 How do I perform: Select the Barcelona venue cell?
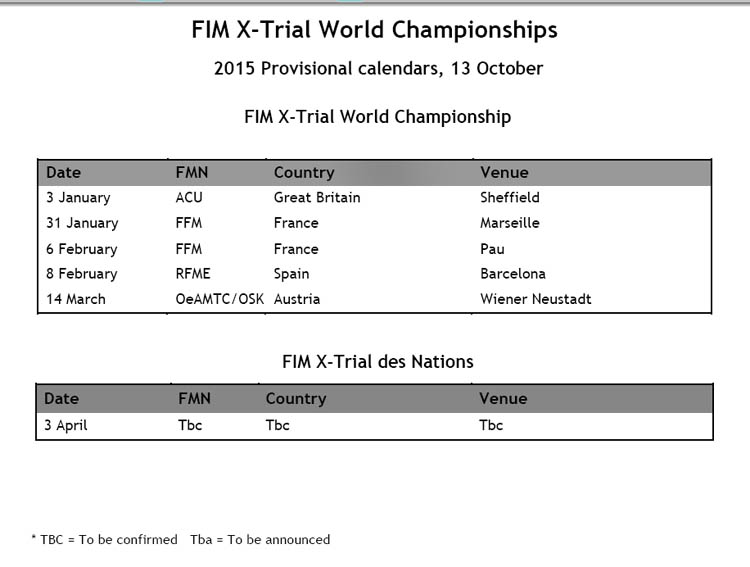pos(513,273)
